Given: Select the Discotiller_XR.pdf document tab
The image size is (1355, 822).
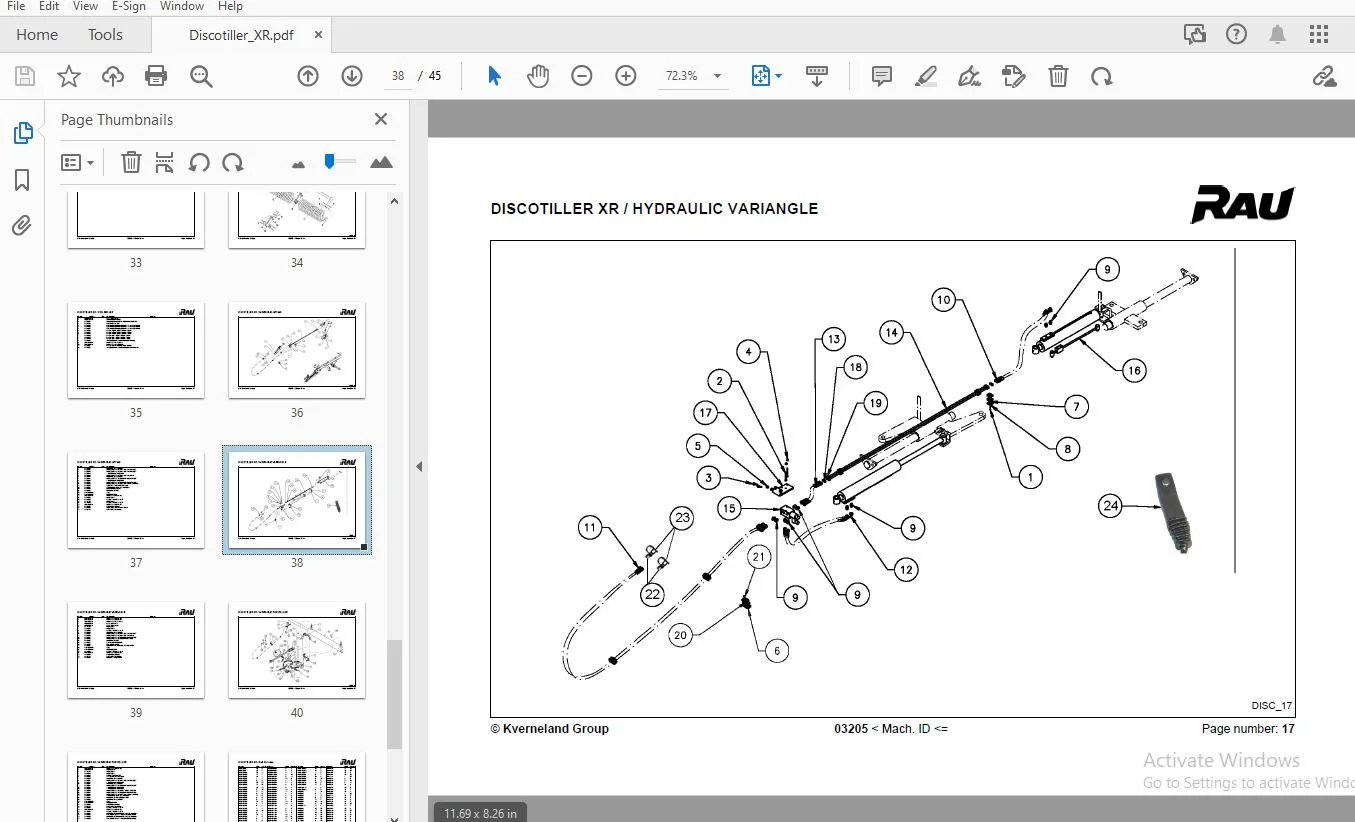Looking at the screenshot, I should tap(241, 34).
